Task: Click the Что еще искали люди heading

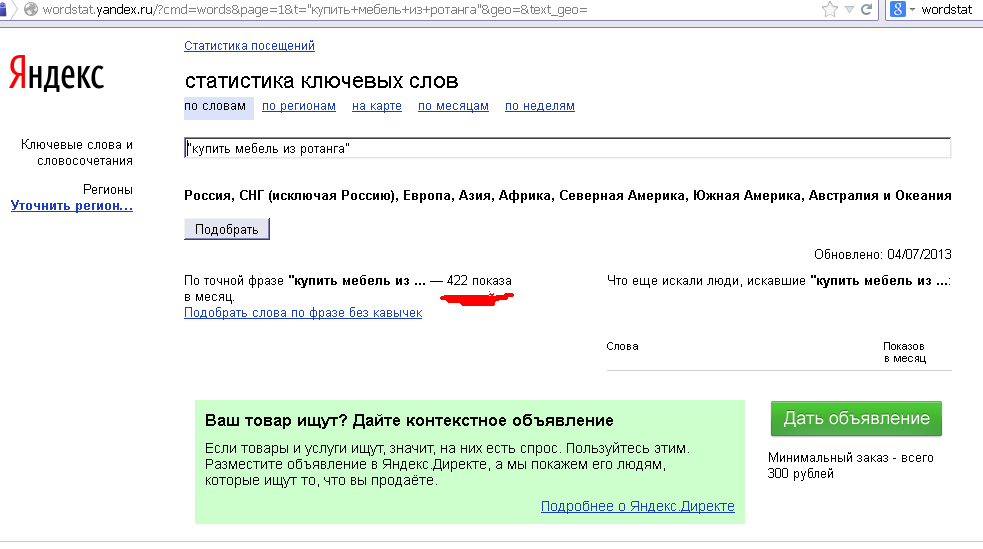Action: point(779,281)
